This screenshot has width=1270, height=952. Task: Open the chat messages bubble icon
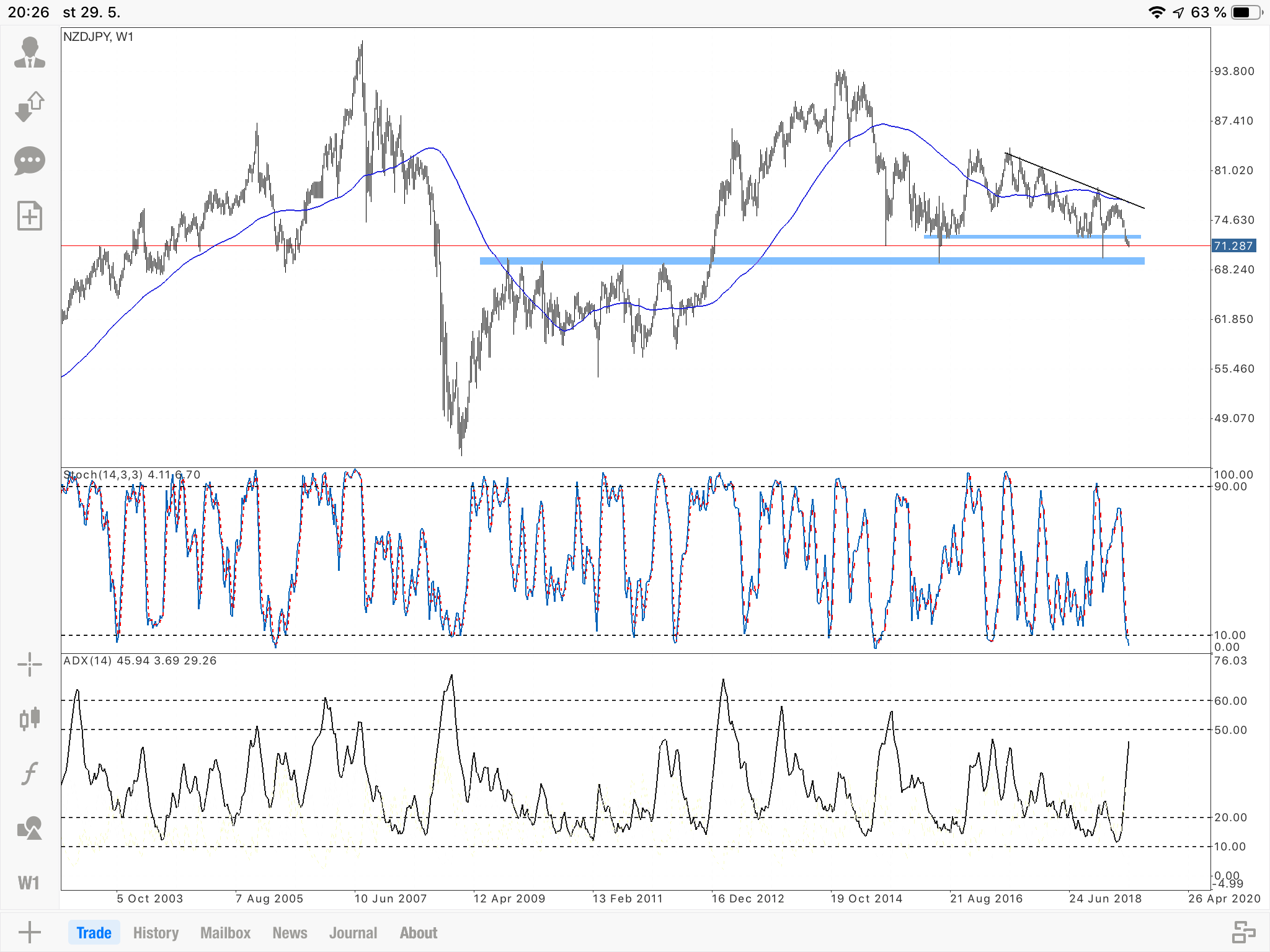[x=29, y=161]
